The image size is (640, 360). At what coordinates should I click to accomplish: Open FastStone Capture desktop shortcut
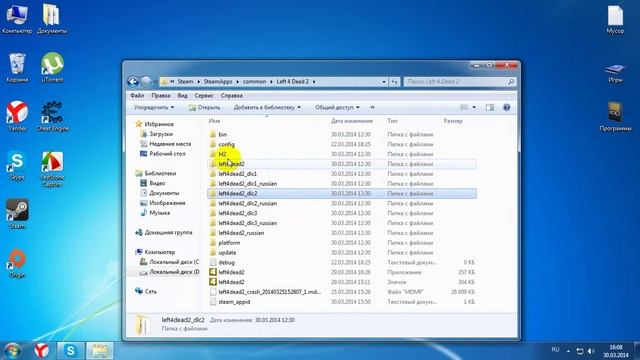52,169
